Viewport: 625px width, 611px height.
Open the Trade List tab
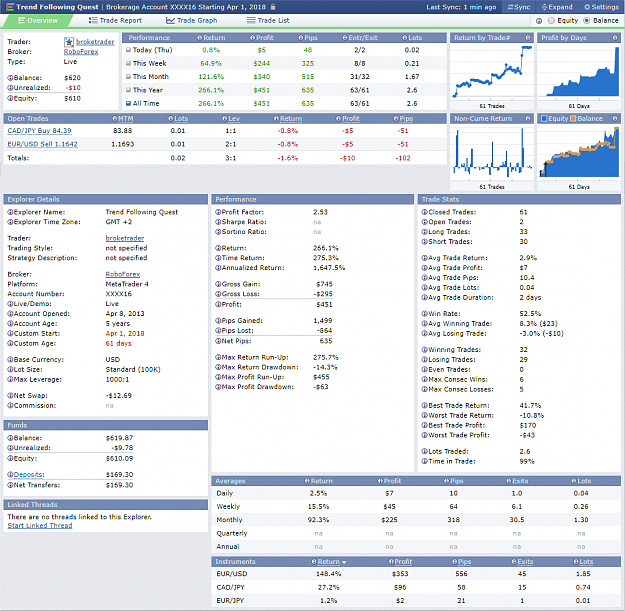(x=268, y=21)
